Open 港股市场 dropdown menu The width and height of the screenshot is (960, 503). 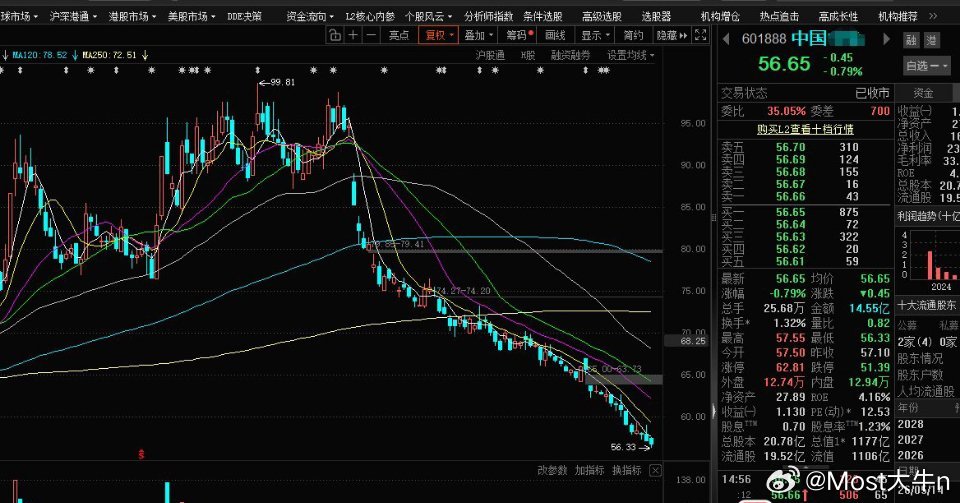[x=132, y=17]
